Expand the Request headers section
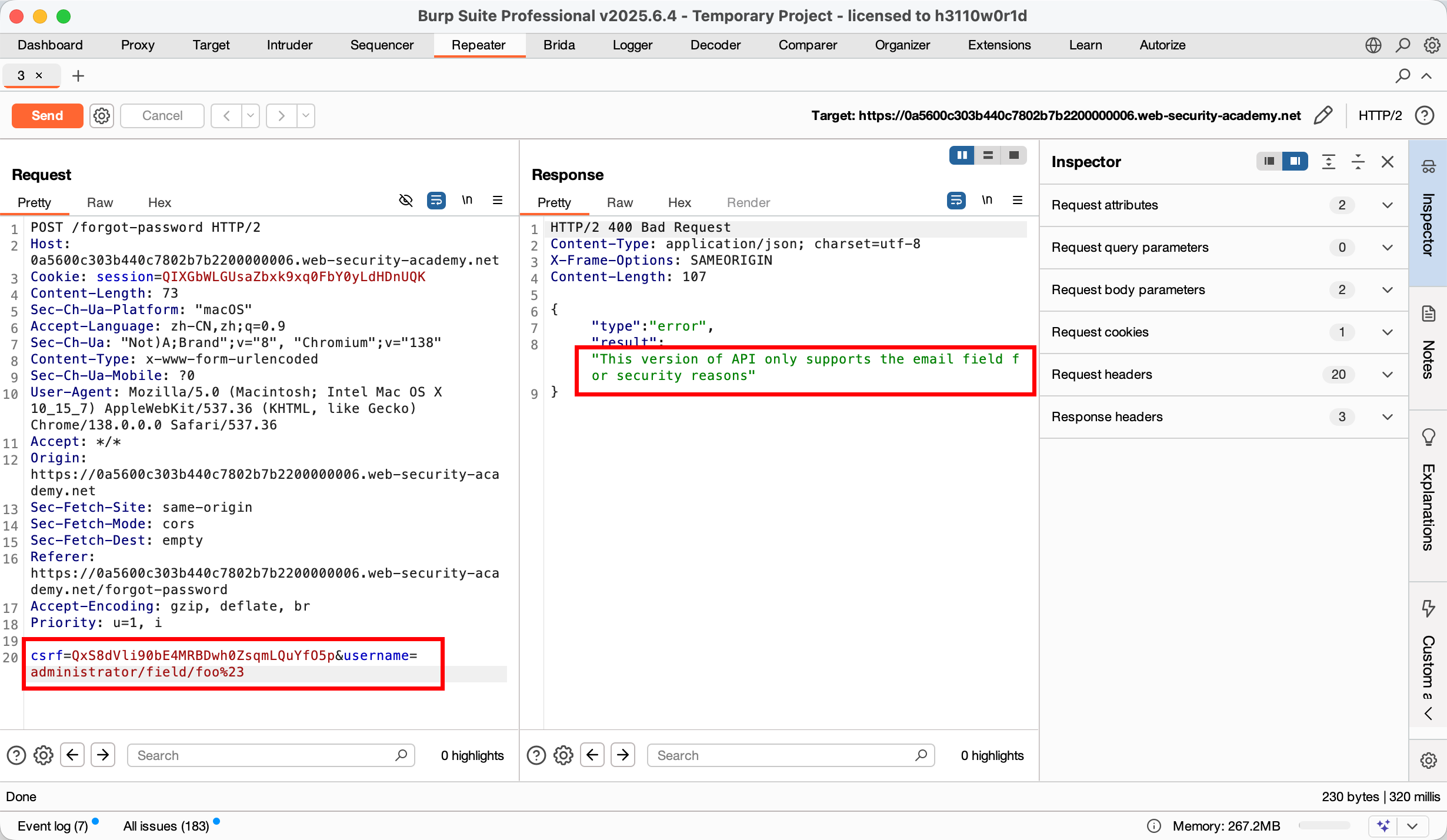This screenshot has height=840, width=1447. pyautogui.click(x=1388, y=374)
